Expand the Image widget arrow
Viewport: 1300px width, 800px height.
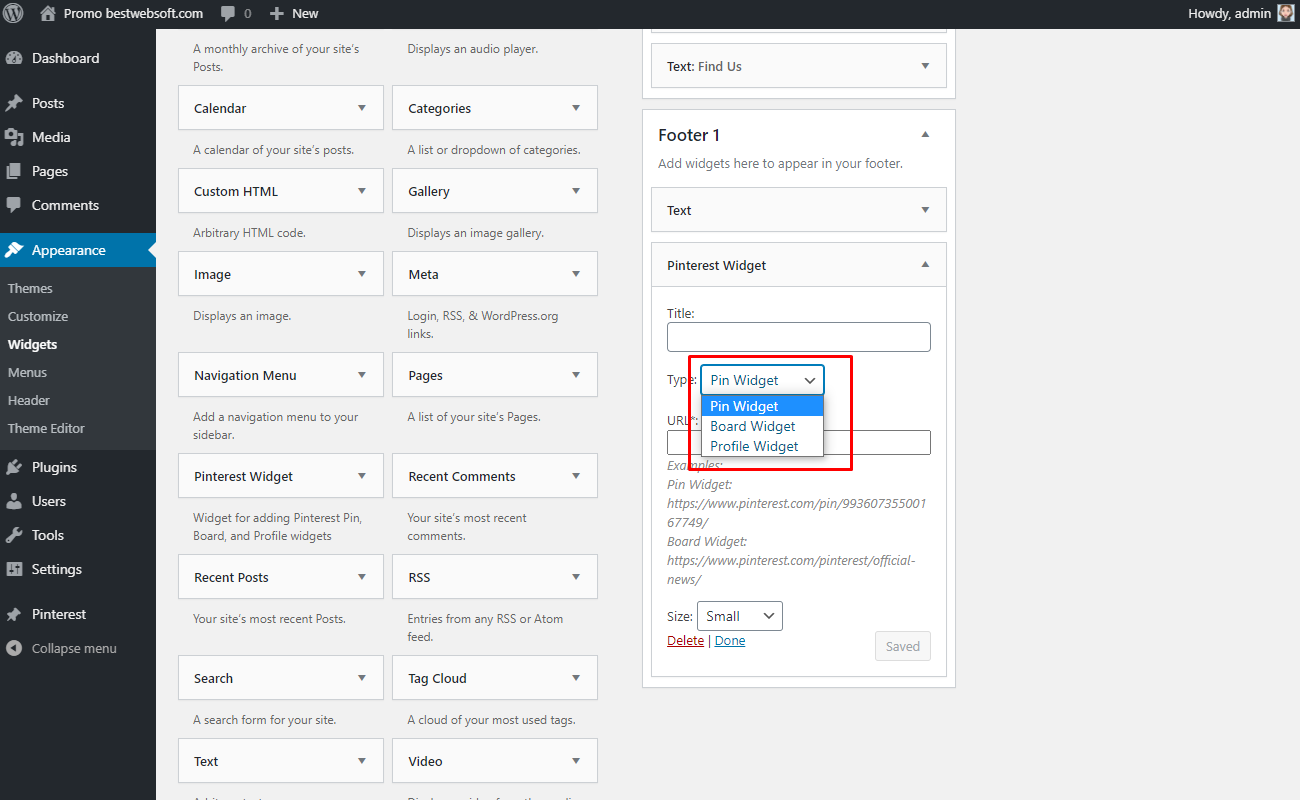click(361, 274)
